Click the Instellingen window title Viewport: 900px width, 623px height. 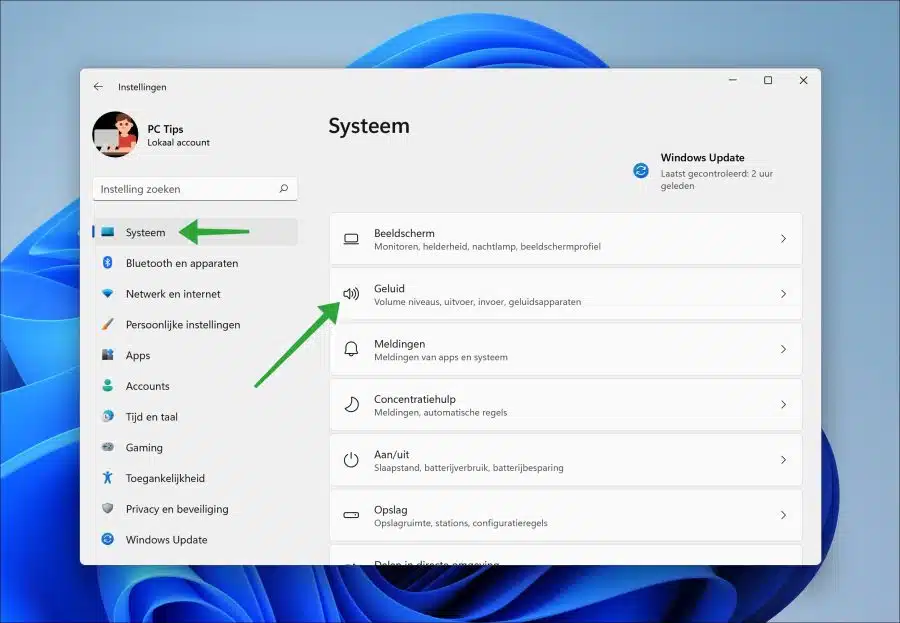pyautogui.click(x=142, y=87)
